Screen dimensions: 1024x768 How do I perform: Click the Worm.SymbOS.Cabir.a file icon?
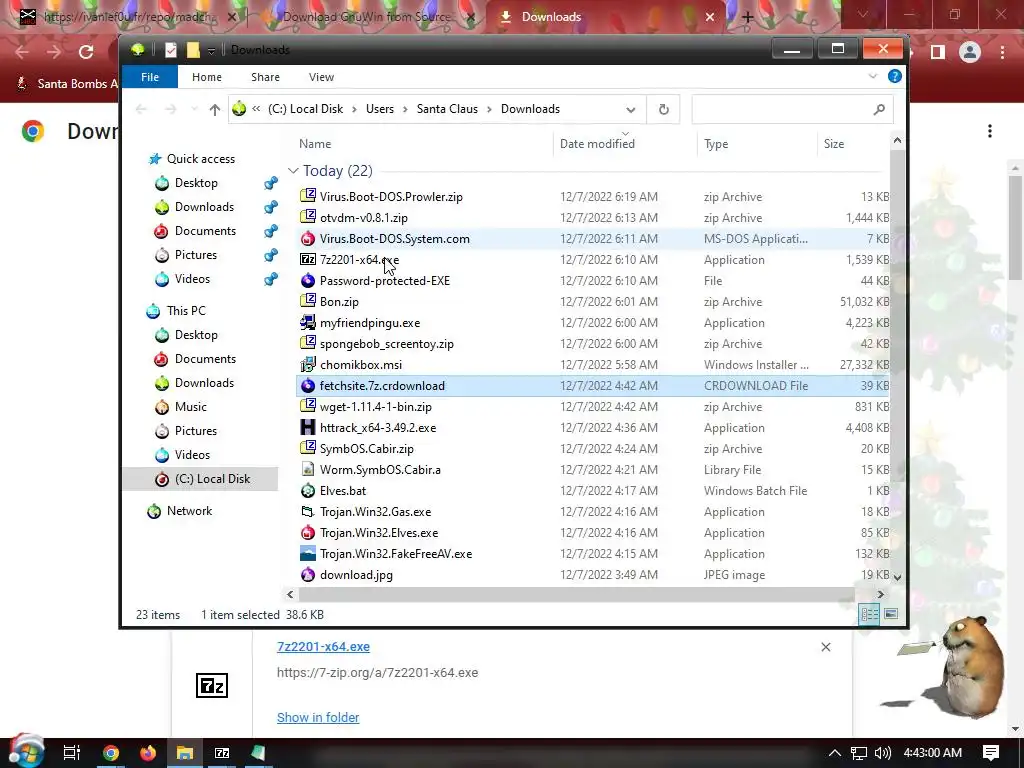(308, 469)
